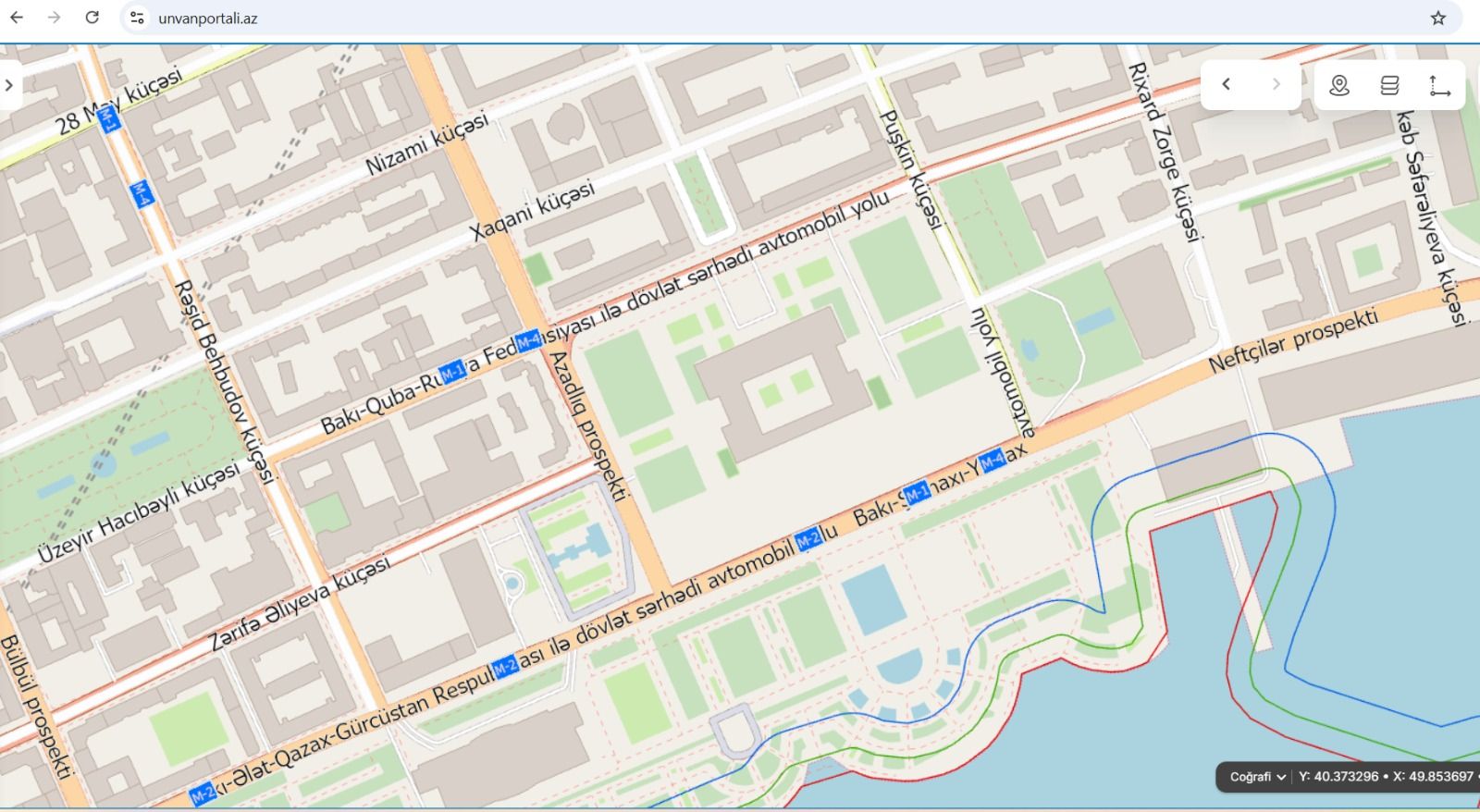Activate the measurement axes tool

tap(1439, 85)
